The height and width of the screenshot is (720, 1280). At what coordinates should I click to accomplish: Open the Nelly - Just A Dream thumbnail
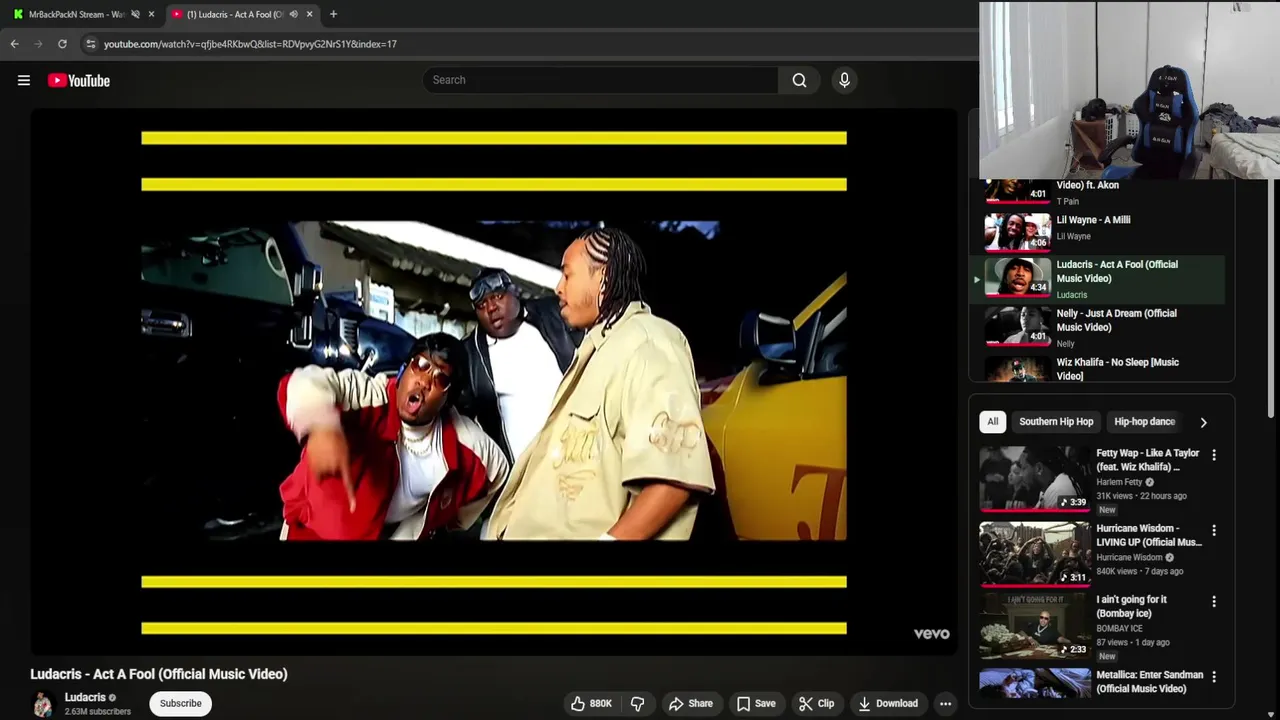coord(1017,325)
